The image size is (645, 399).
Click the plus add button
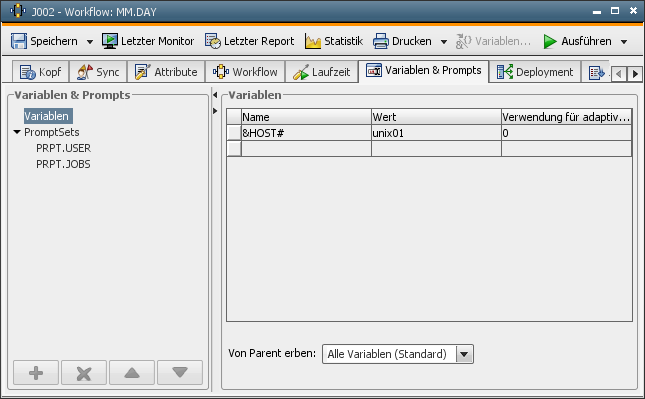(36, 373)
